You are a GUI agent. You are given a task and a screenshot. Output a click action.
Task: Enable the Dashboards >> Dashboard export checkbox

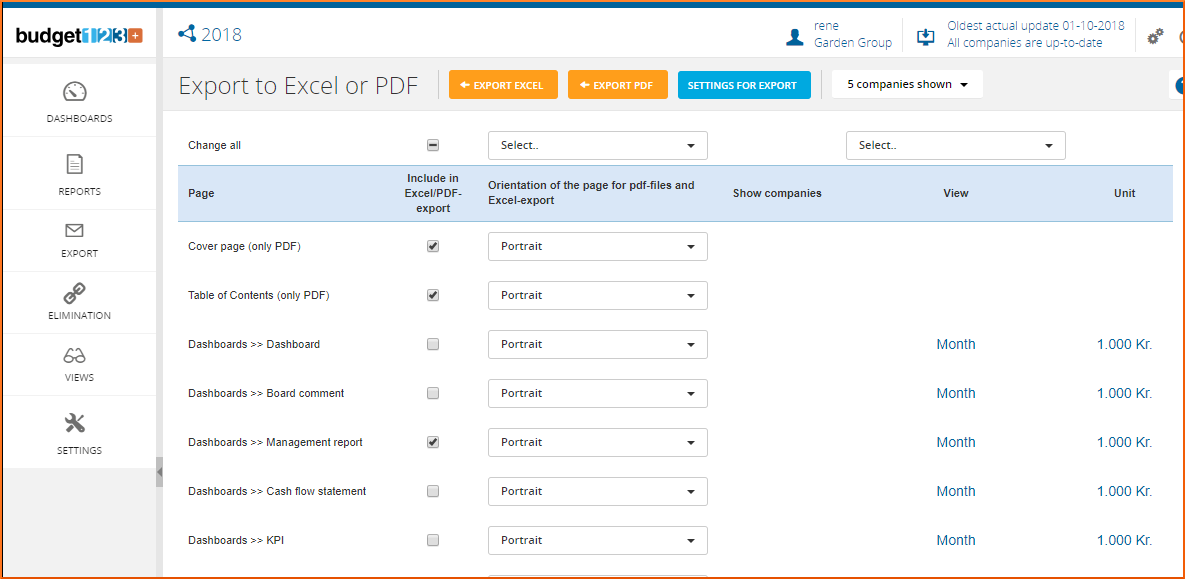tap(433, 344)
